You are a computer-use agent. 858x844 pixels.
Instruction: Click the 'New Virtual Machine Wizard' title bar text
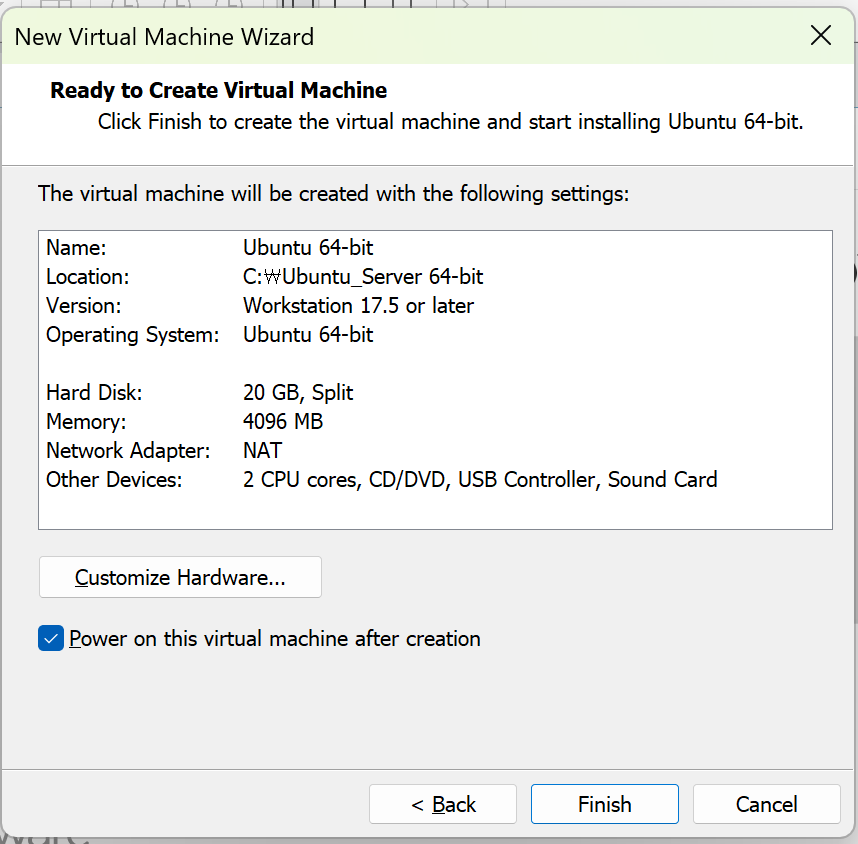(x=164, y=37)
